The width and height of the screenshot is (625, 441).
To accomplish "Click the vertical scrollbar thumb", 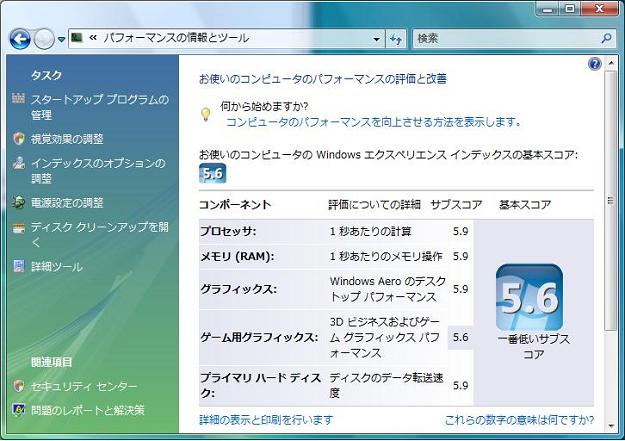I will (610, 201).
